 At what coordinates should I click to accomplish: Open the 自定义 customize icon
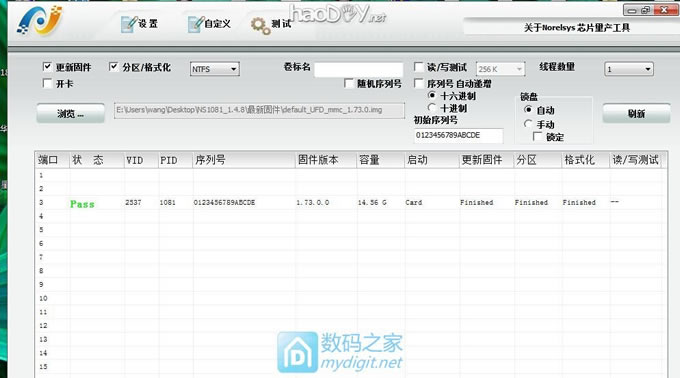[196, 24]
